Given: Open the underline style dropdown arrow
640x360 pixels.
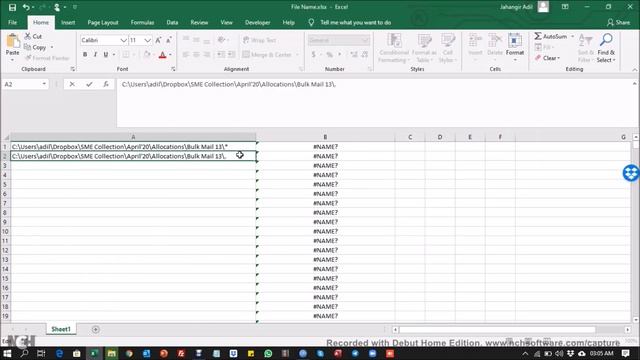Looking at the screenshot, I should pyautogui.click(x=114, y=54).
